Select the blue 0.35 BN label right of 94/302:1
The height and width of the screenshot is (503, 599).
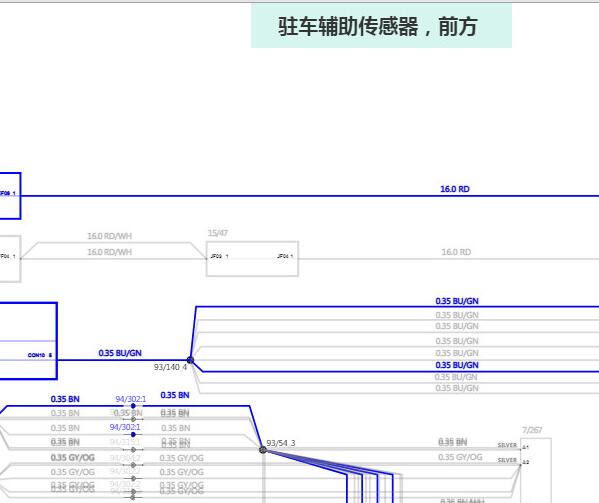tap(175, 395)
